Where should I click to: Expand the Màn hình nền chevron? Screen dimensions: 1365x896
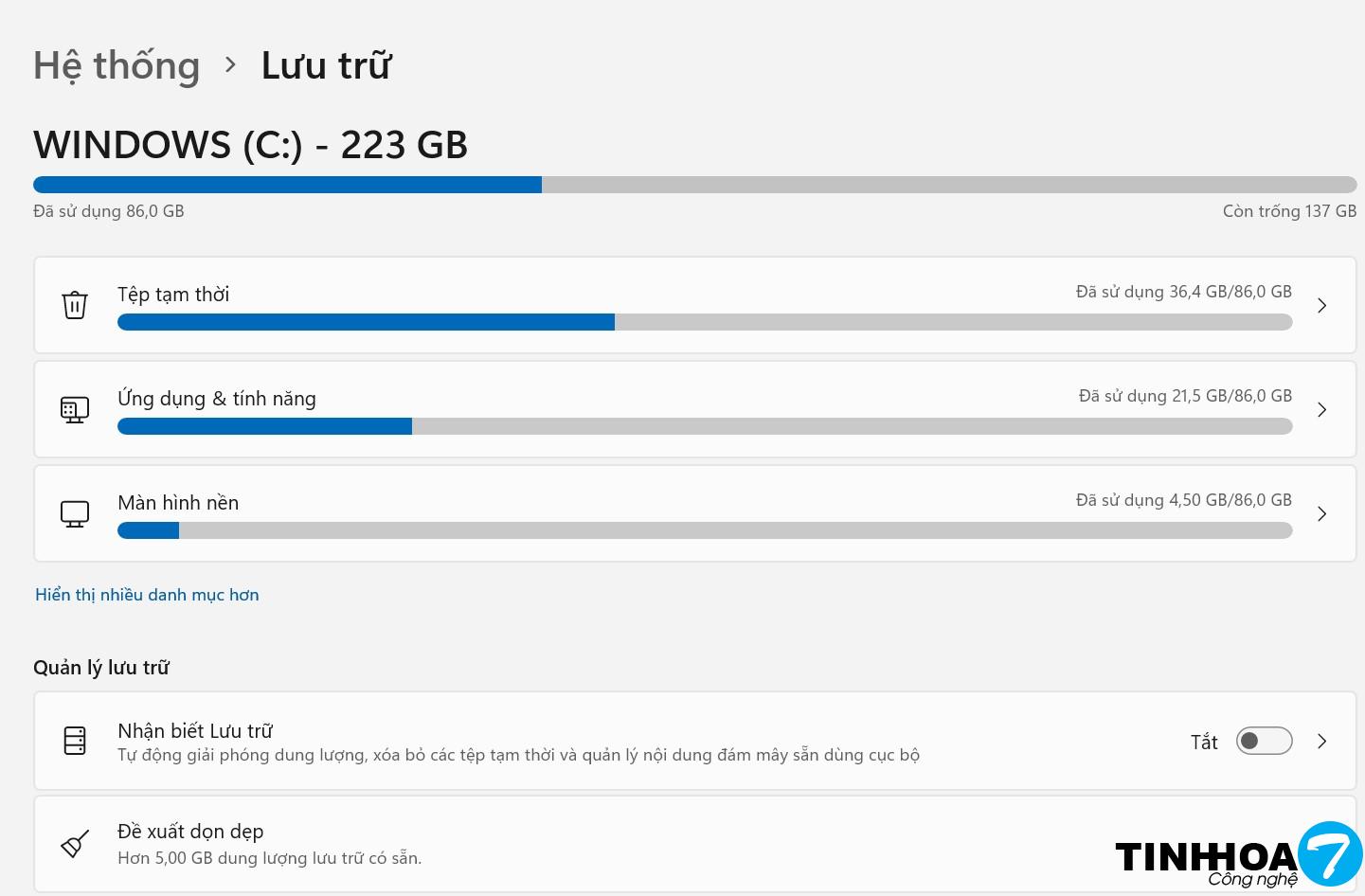[1321, 513]
